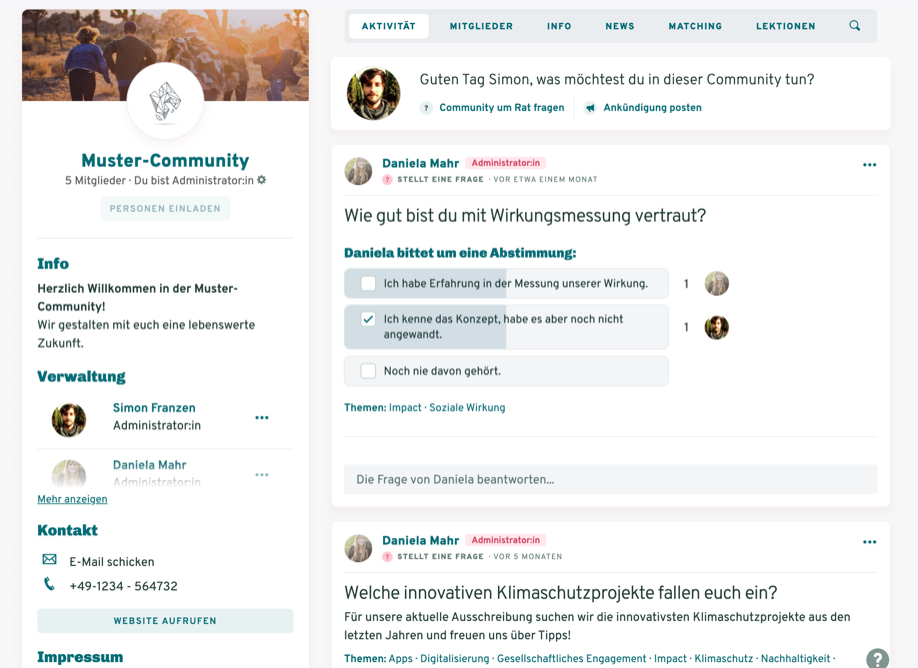Click the megaphone announcement icon
The image size is (918, 668).
tap(590, 108)
